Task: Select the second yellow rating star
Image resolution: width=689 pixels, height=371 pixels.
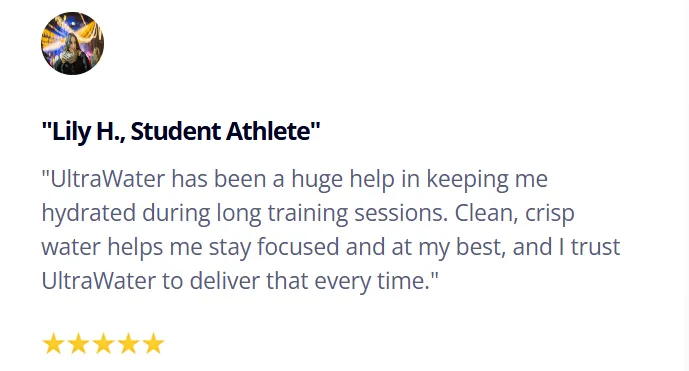Action: pyautogui.click(x=79, y=343)
